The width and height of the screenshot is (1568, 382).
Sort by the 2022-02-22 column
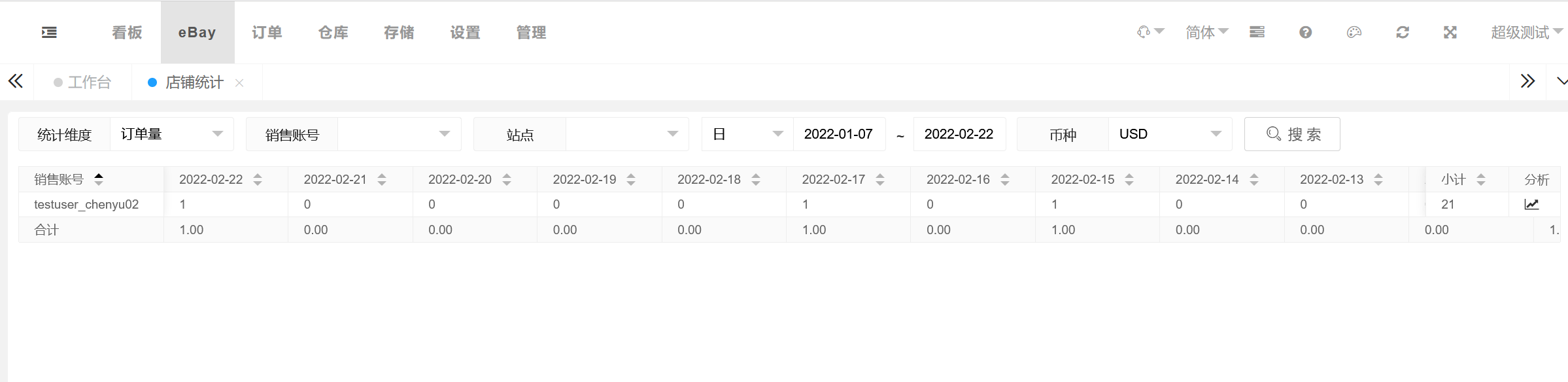[258, 179]
